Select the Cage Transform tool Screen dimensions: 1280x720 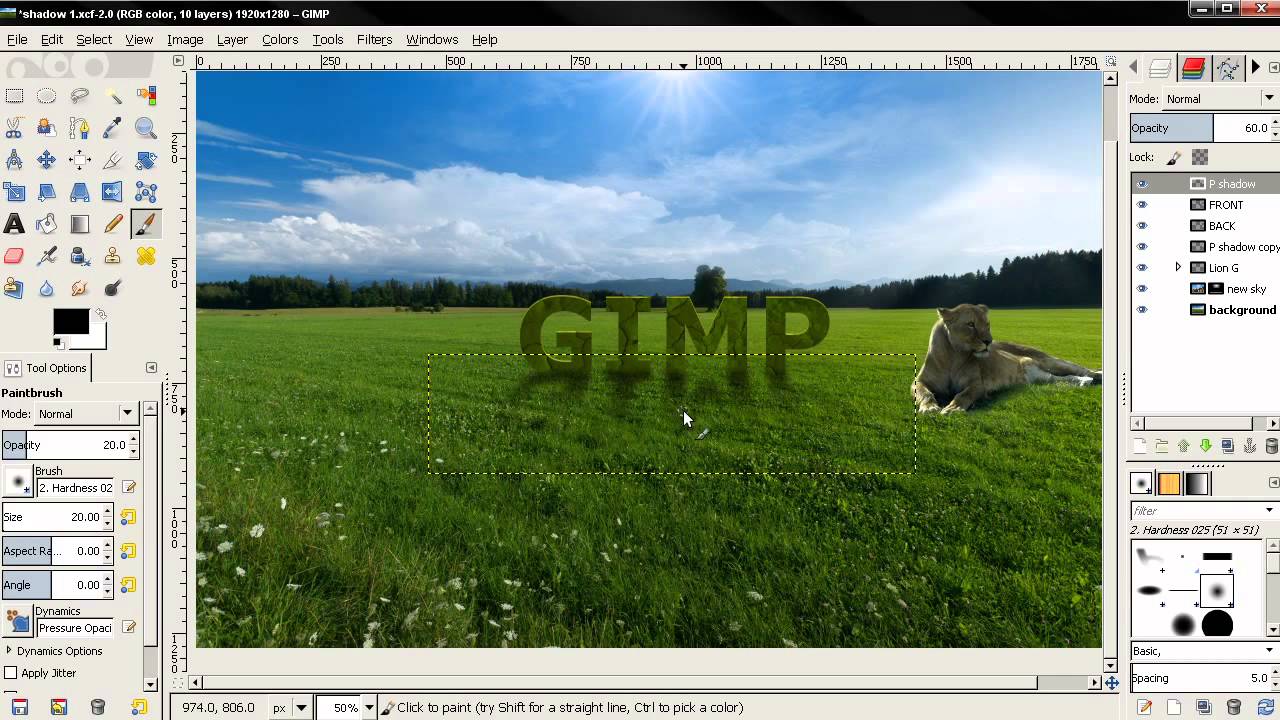(146, 192)
